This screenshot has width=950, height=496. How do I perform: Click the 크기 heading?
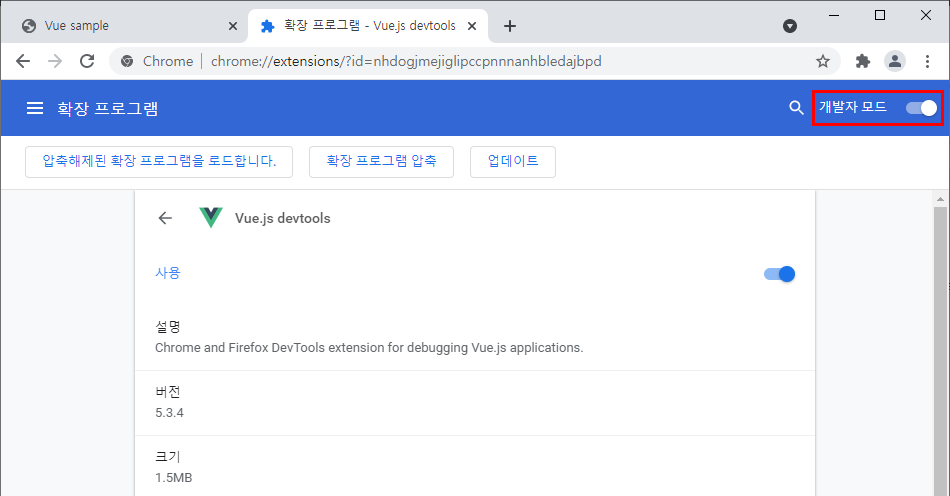pos(168,457)
